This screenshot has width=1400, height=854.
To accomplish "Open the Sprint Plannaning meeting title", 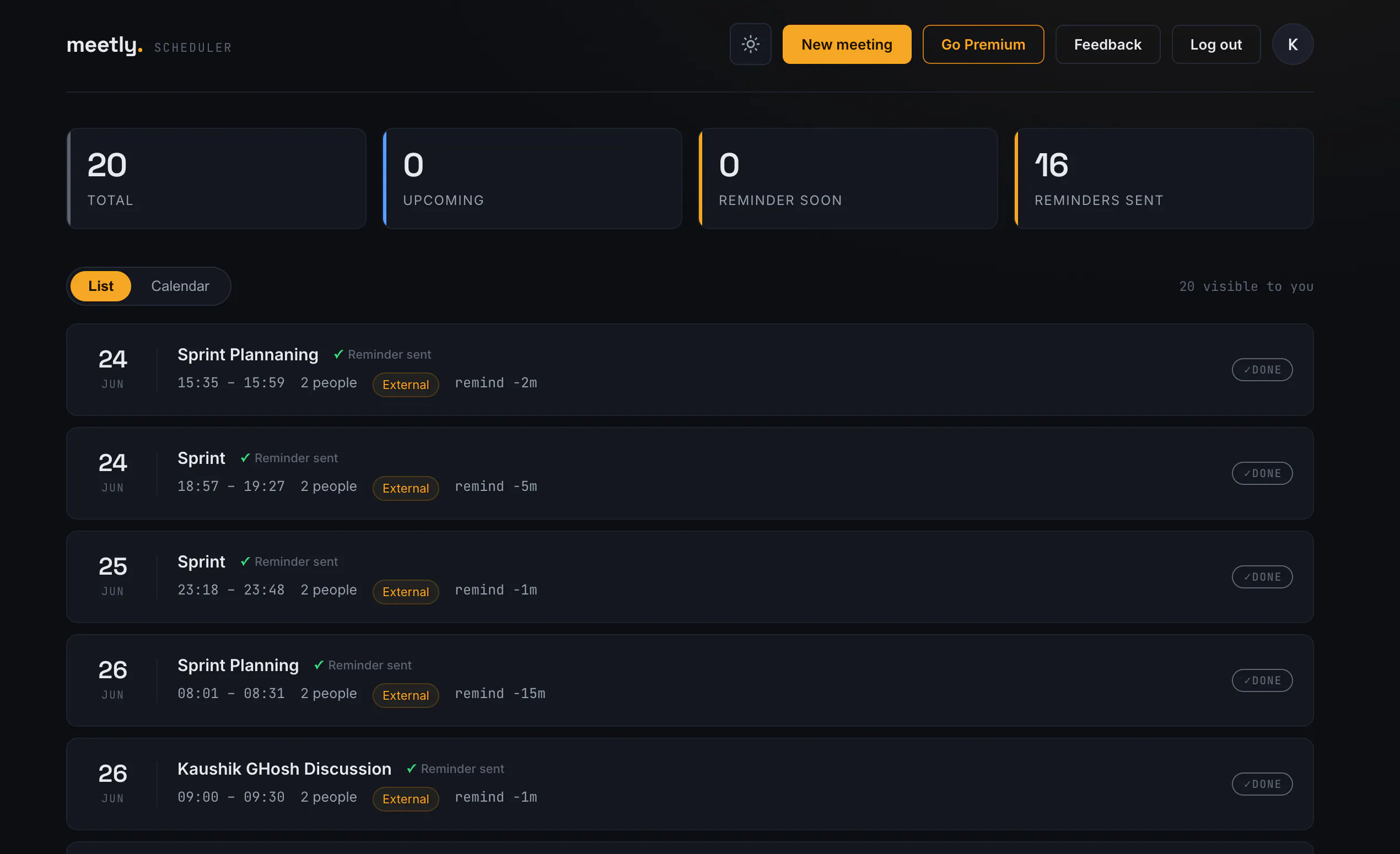I will tap(247, 355).
